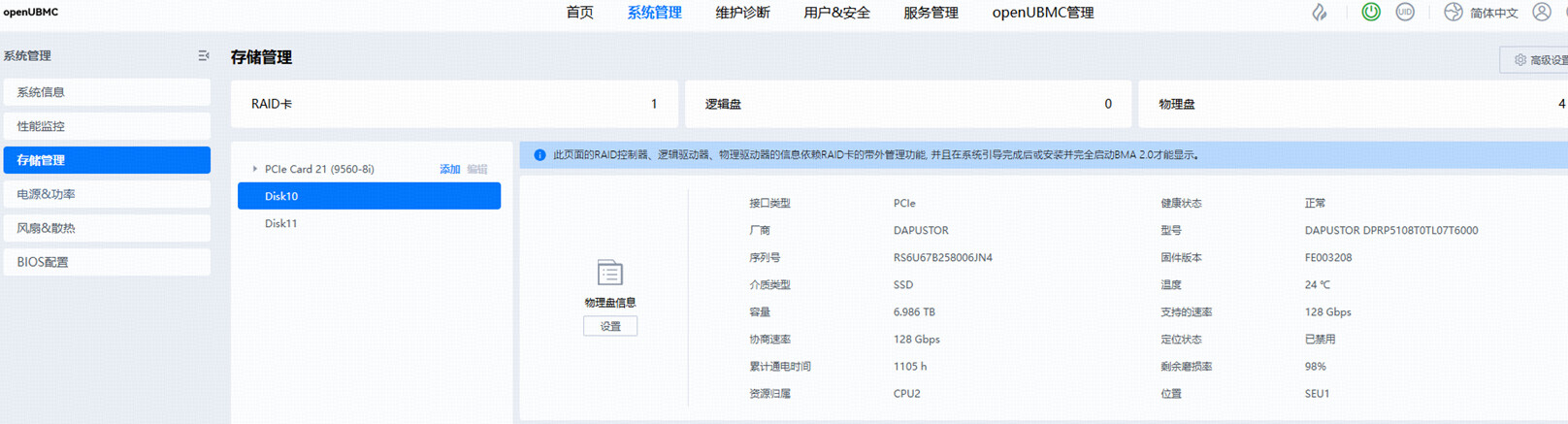Select BIOS配置 in the sidebar
Viewport: 1568px width, 424px height.
click(x=107, y=262)
